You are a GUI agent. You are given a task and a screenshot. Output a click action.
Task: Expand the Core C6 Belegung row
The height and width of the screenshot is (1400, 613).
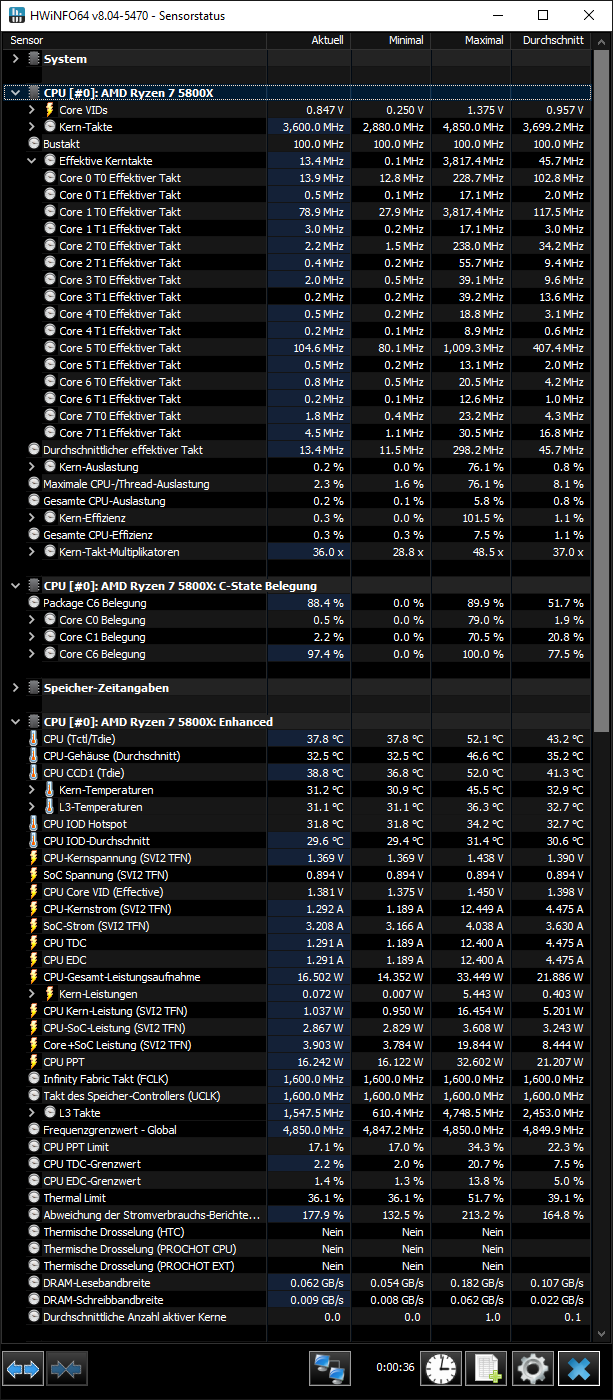32,654
